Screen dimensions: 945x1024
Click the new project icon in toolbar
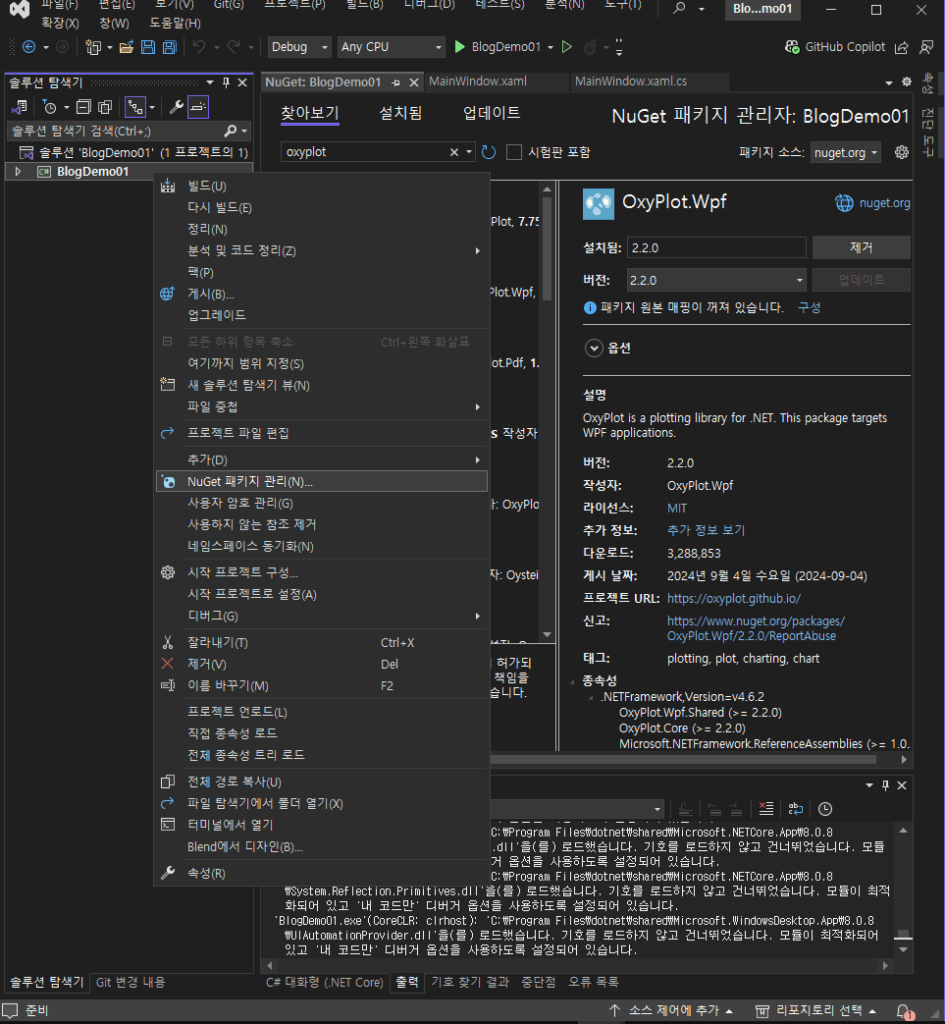pyautogui.click(x=93, y=47)
